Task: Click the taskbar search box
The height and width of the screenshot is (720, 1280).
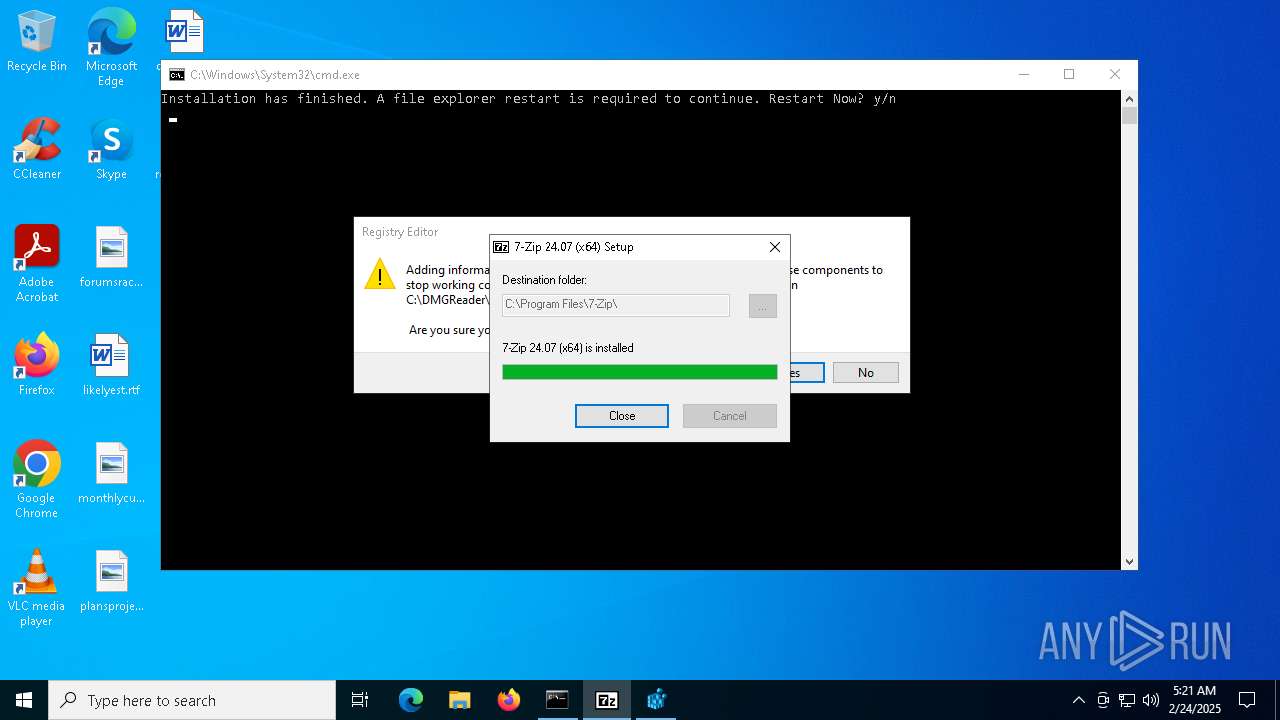Action: [x=192, y=700]
